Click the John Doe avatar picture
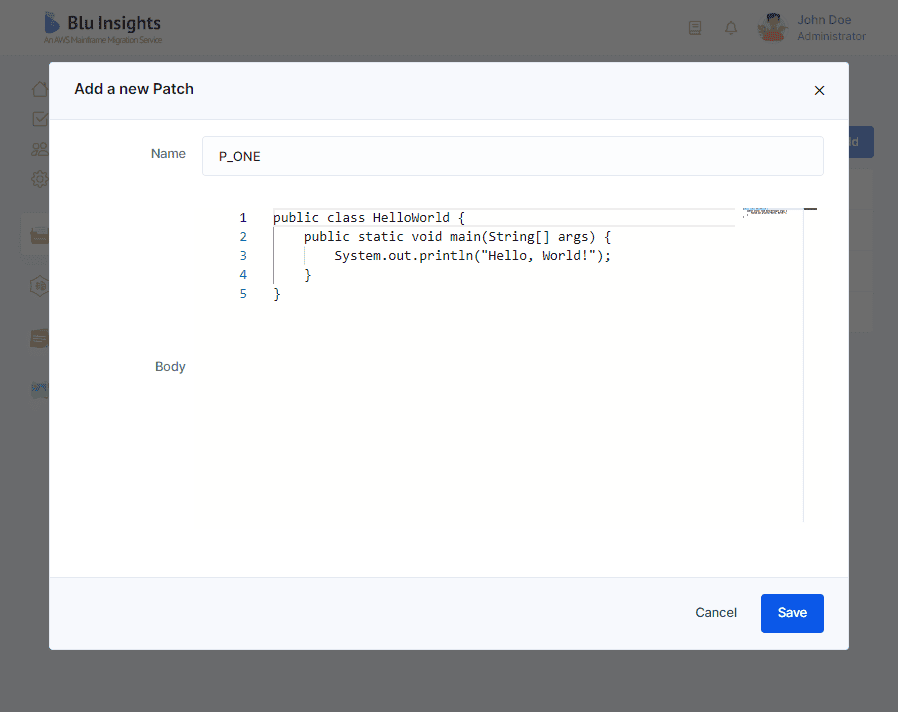This screenshot has width=898, height=712. coord(773,28)
